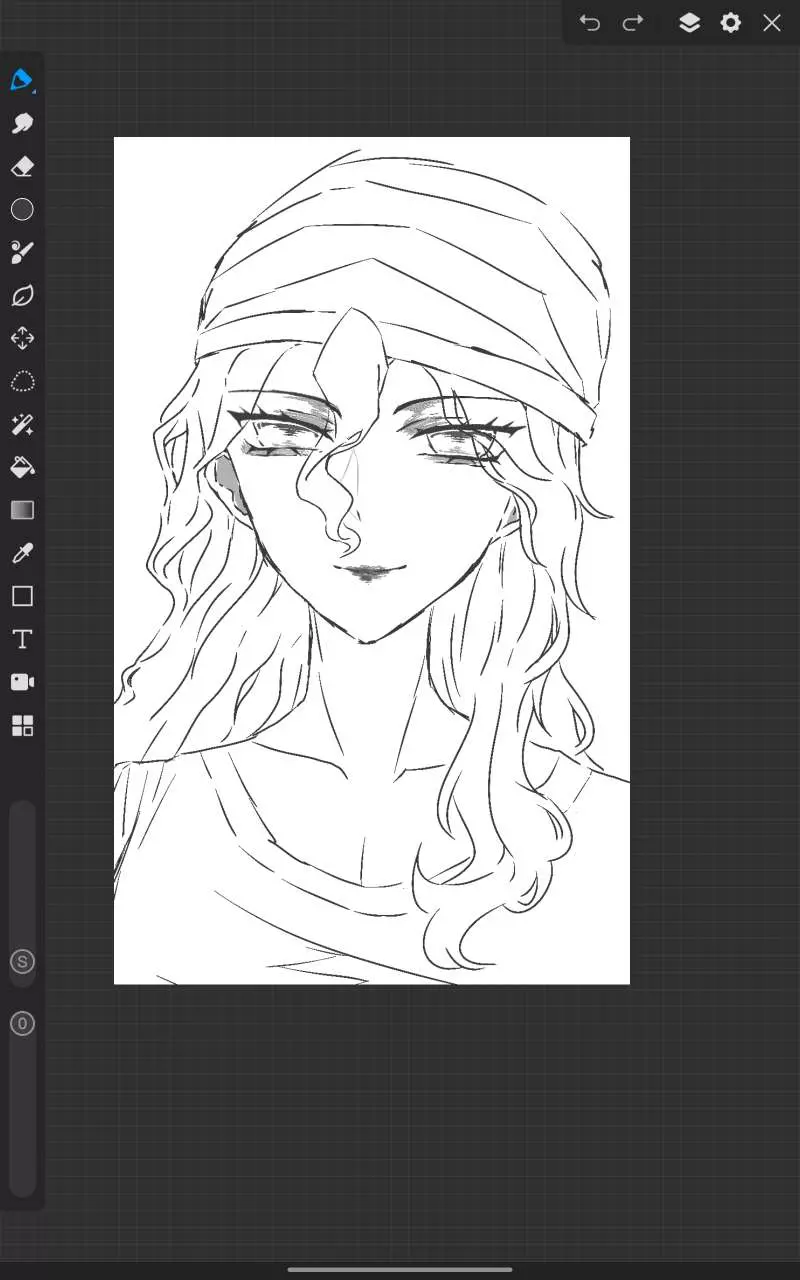This screenshot has width=800, height=1280.
Task: Click the brush size S slider handle
Action: tap(22, 962)
